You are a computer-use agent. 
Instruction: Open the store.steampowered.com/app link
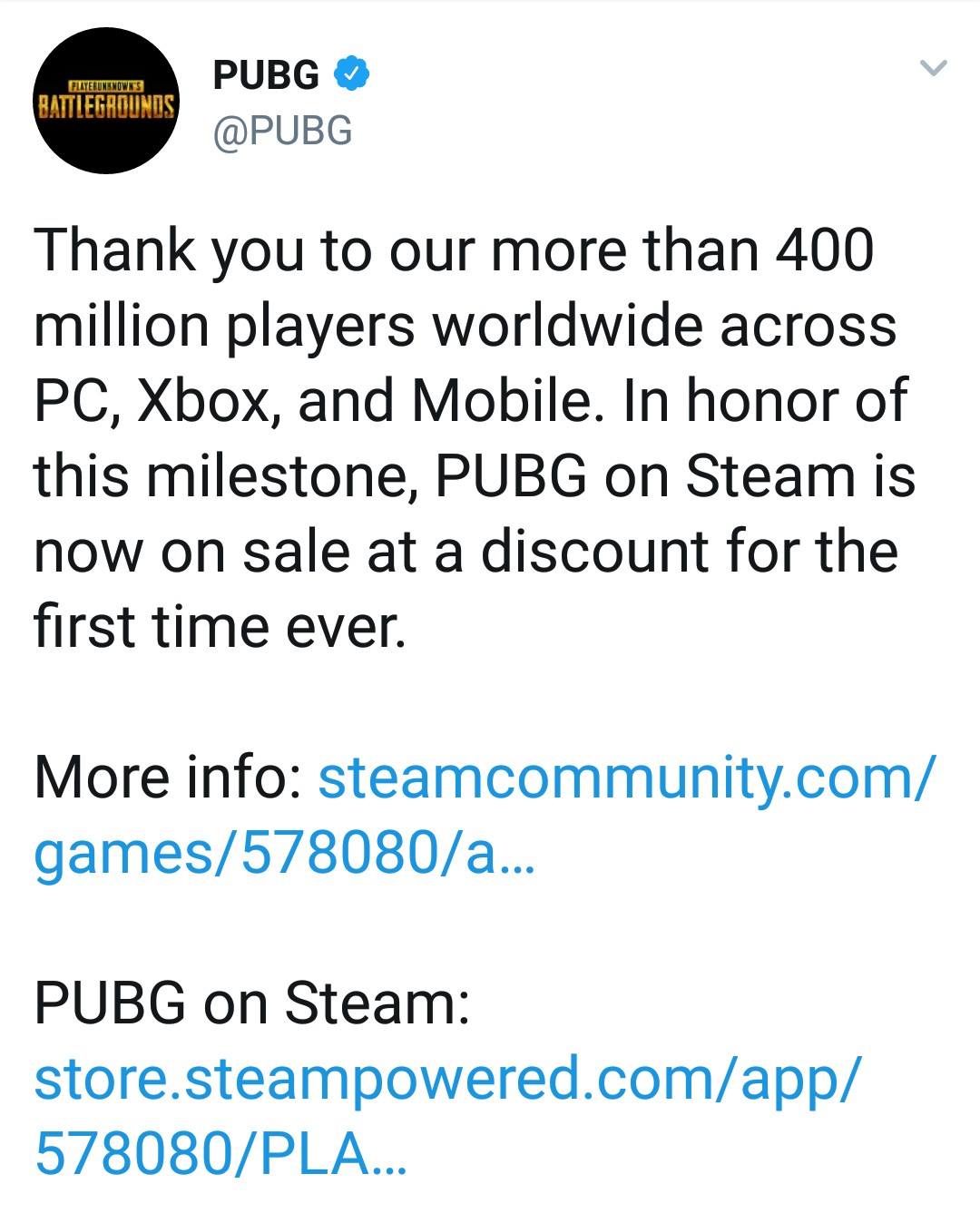(x=445, y=1078)
